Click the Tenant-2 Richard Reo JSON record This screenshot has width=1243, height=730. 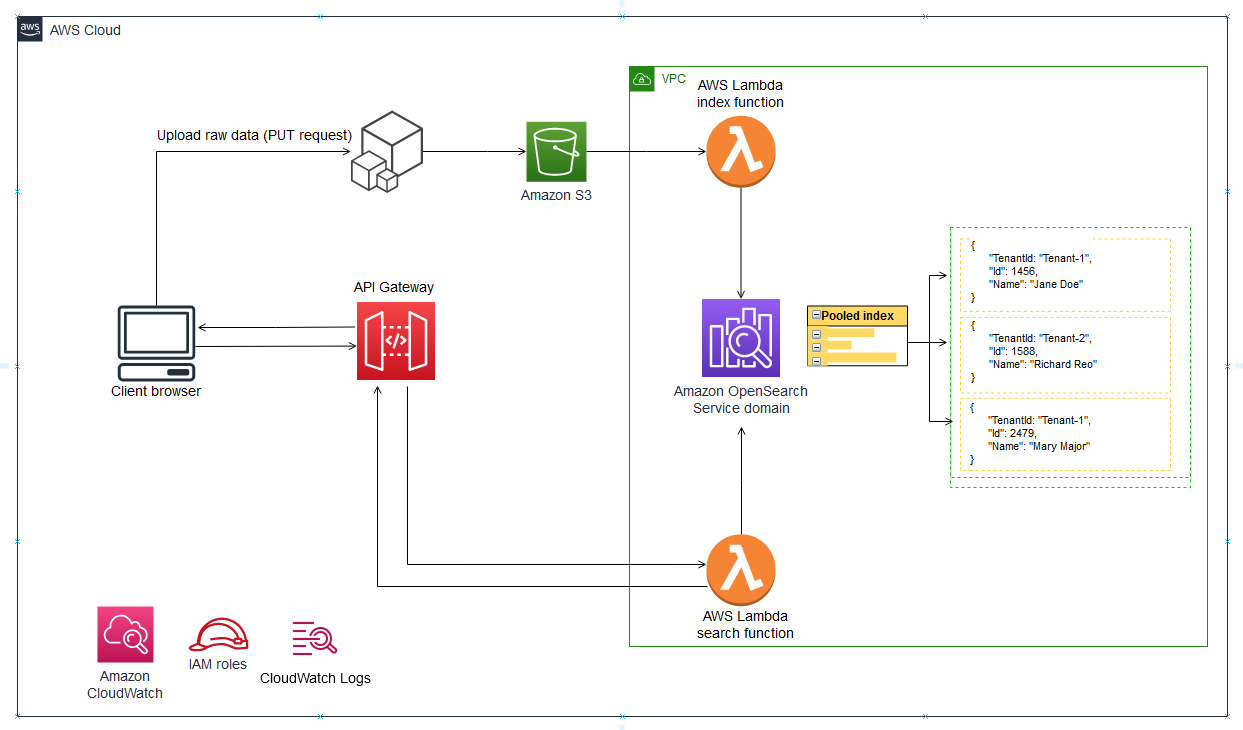pos(1067,354)
